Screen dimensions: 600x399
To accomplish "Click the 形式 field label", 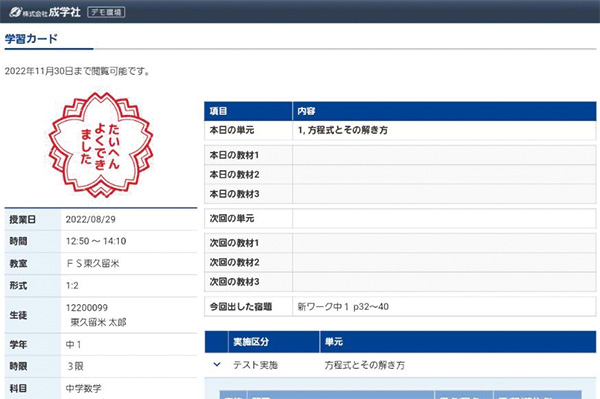I will [18, 285].
